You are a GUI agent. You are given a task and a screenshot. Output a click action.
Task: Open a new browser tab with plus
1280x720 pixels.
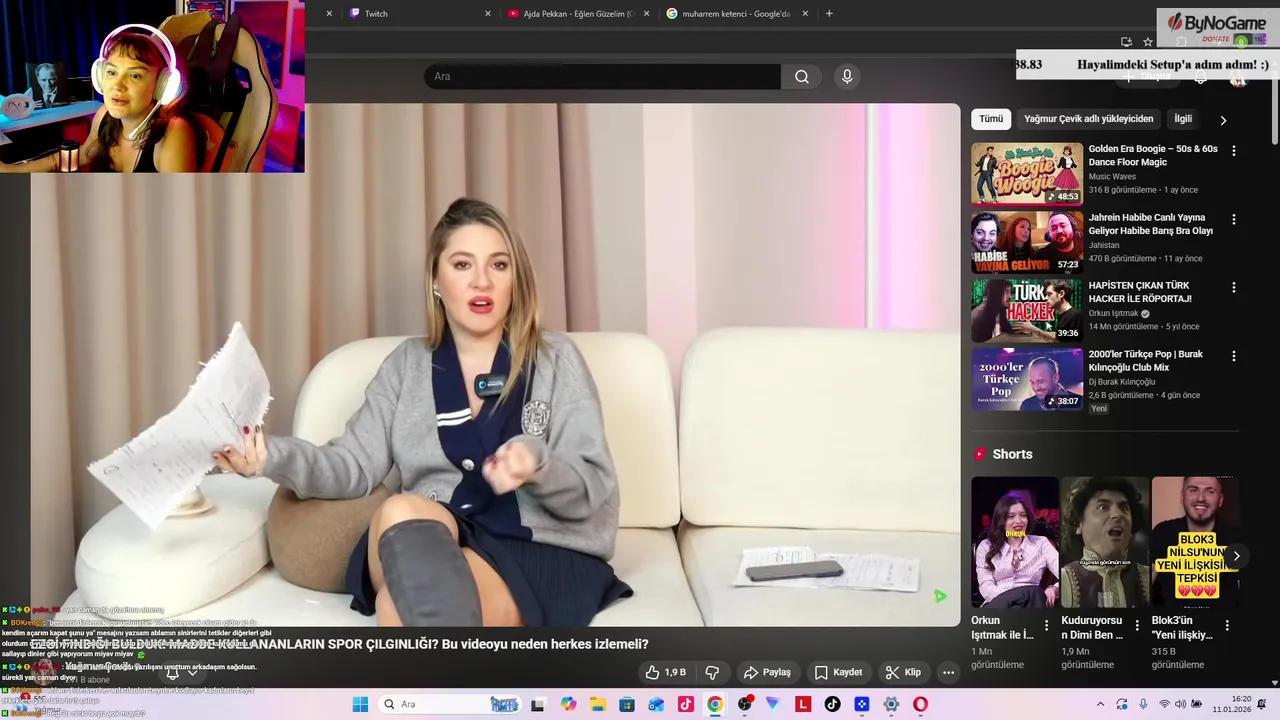click(829, 14)
